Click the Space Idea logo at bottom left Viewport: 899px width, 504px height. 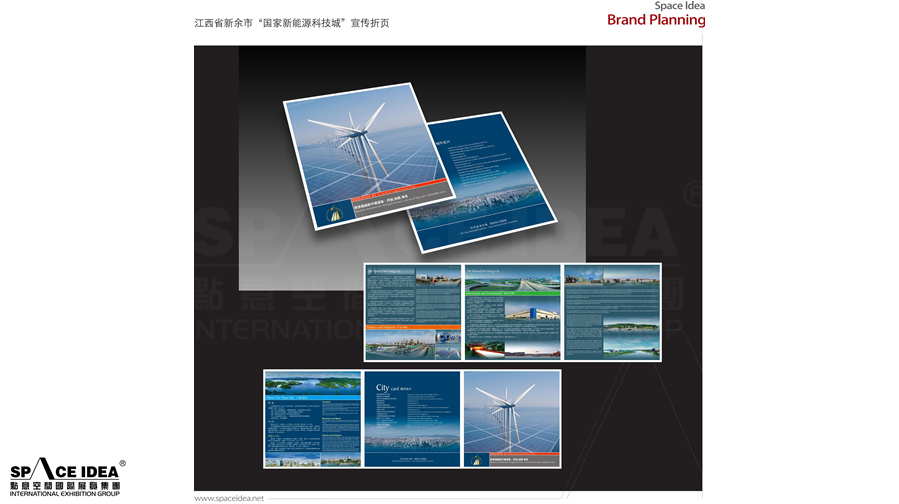click(66, 479)
